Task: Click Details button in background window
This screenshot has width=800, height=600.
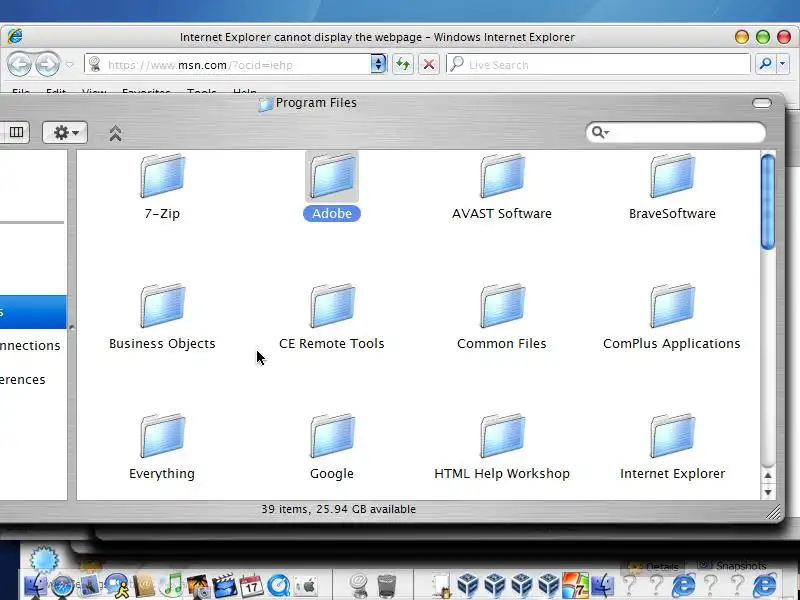Action: point(654,566)
